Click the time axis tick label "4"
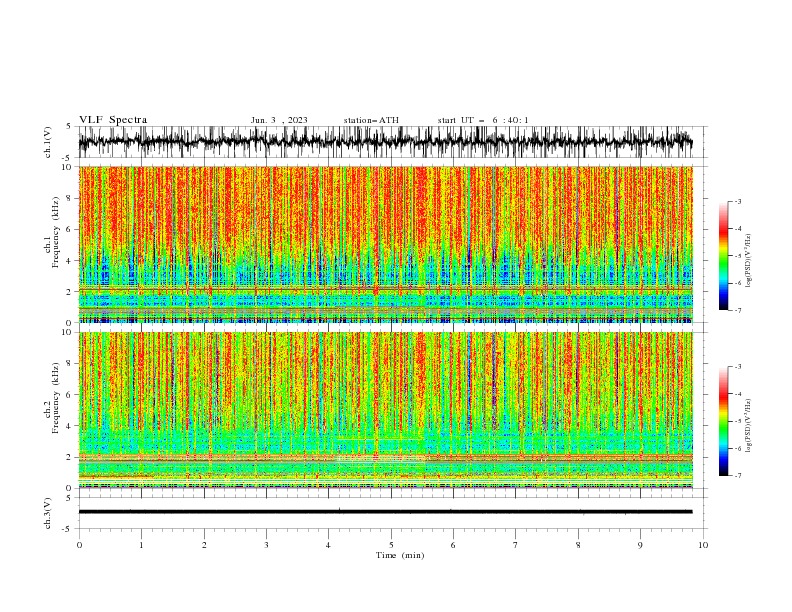Screen dimensions: 792x612 pyautogui.click(x=328, y=545)
